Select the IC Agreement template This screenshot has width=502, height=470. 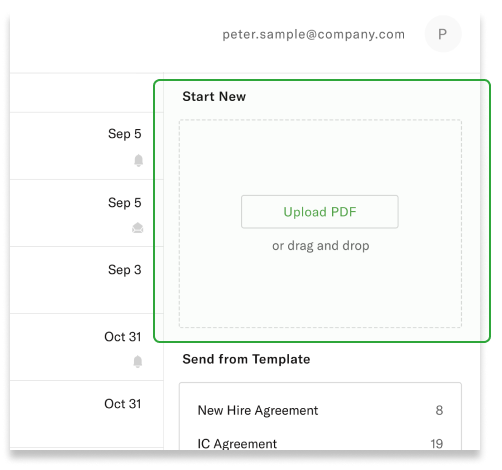(320, 443)
